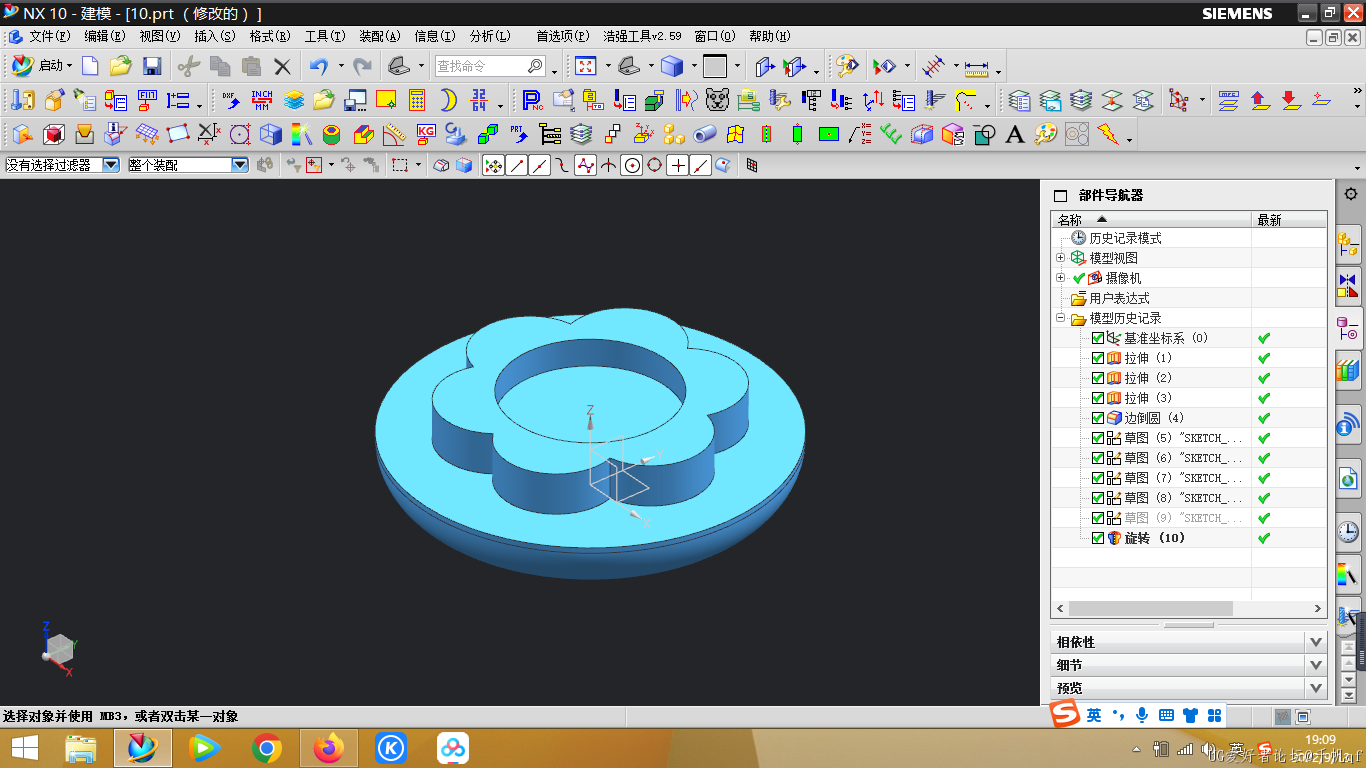Uncheck the 草图 (5) feature checkbox
The width and height of the screenshot is (1366, 768).
[1098, 438]
